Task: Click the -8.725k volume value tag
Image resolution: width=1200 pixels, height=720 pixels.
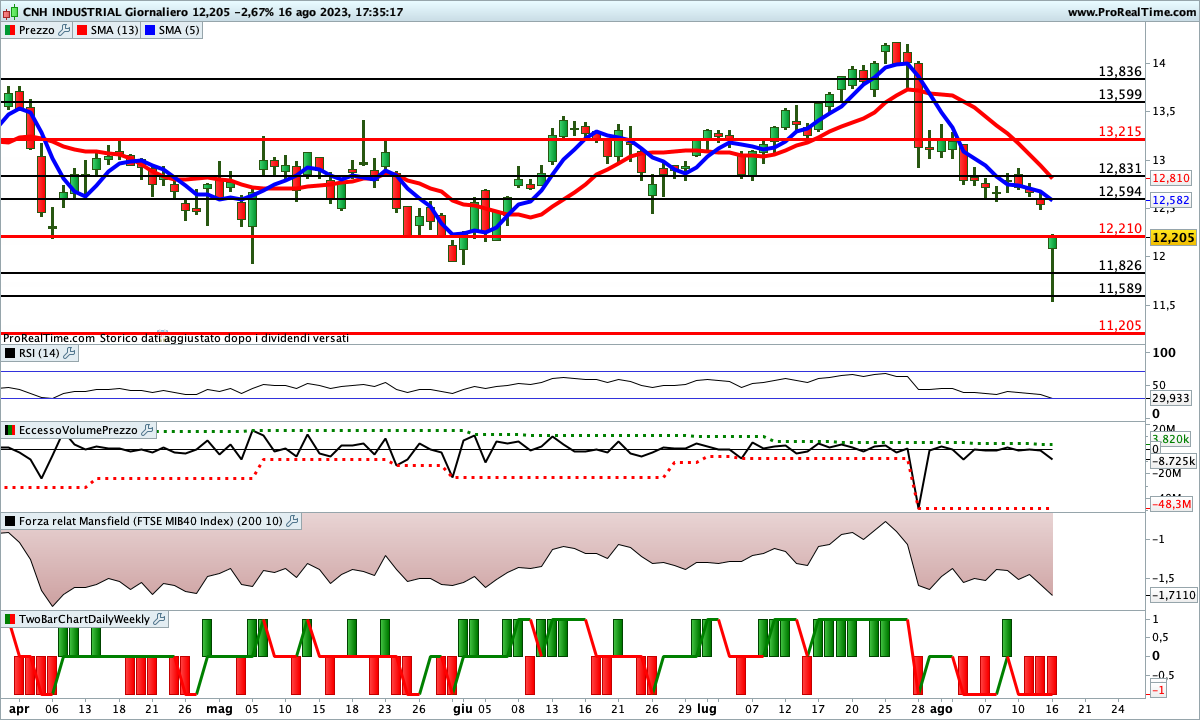Action: [x=1172, y=462]
